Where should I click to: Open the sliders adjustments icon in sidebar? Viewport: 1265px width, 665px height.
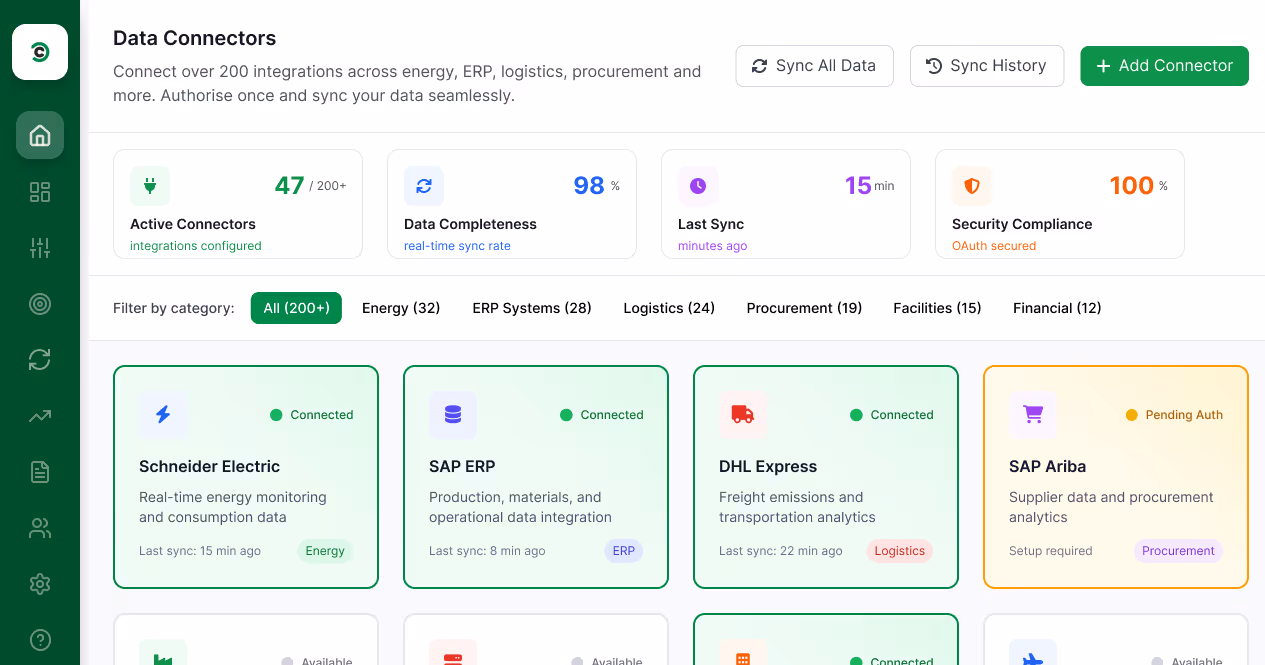[40, 248]
